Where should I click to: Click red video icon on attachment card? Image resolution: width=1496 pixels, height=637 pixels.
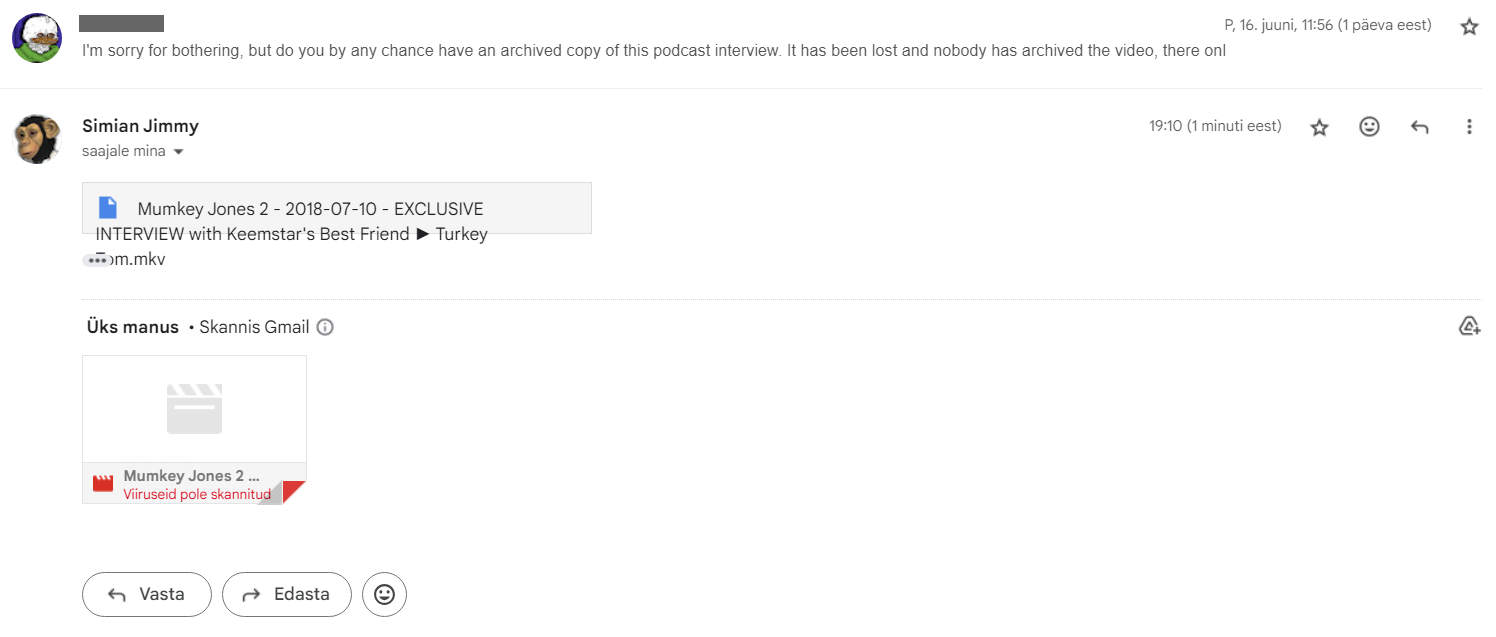click(103, 484)
